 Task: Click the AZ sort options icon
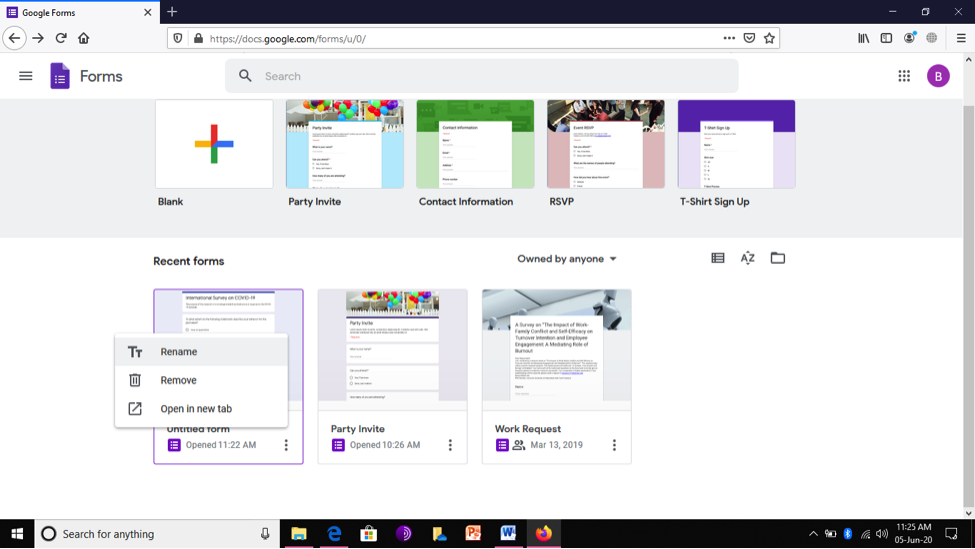pyautogui.click(x=747, y=258)
